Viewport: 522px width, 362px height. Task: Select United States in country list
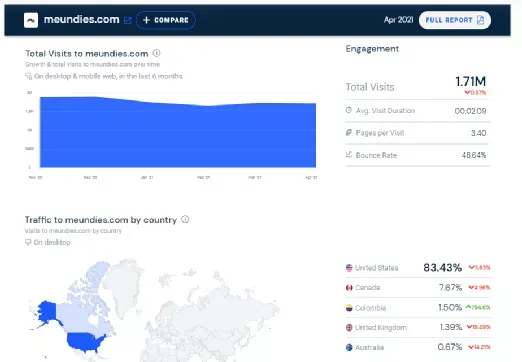click(418, 268)
